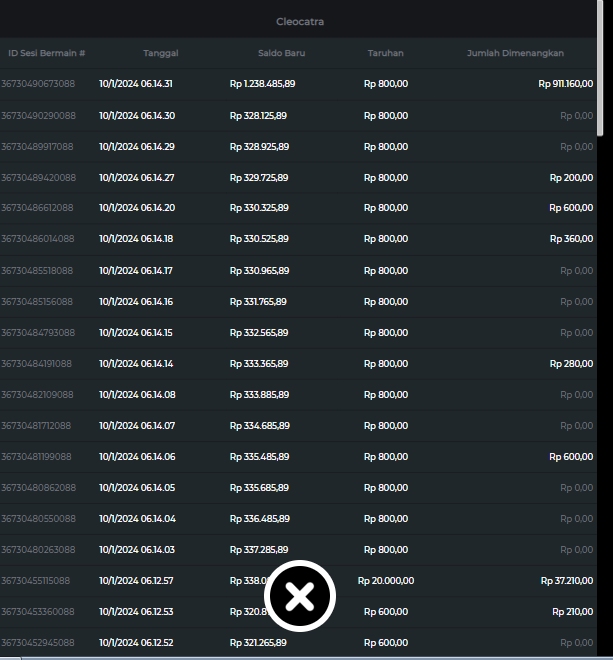This screenshot has height=660, width=613.
Task: Select the Rp 360,00 win entry
Action: click(x=571, y=239)
